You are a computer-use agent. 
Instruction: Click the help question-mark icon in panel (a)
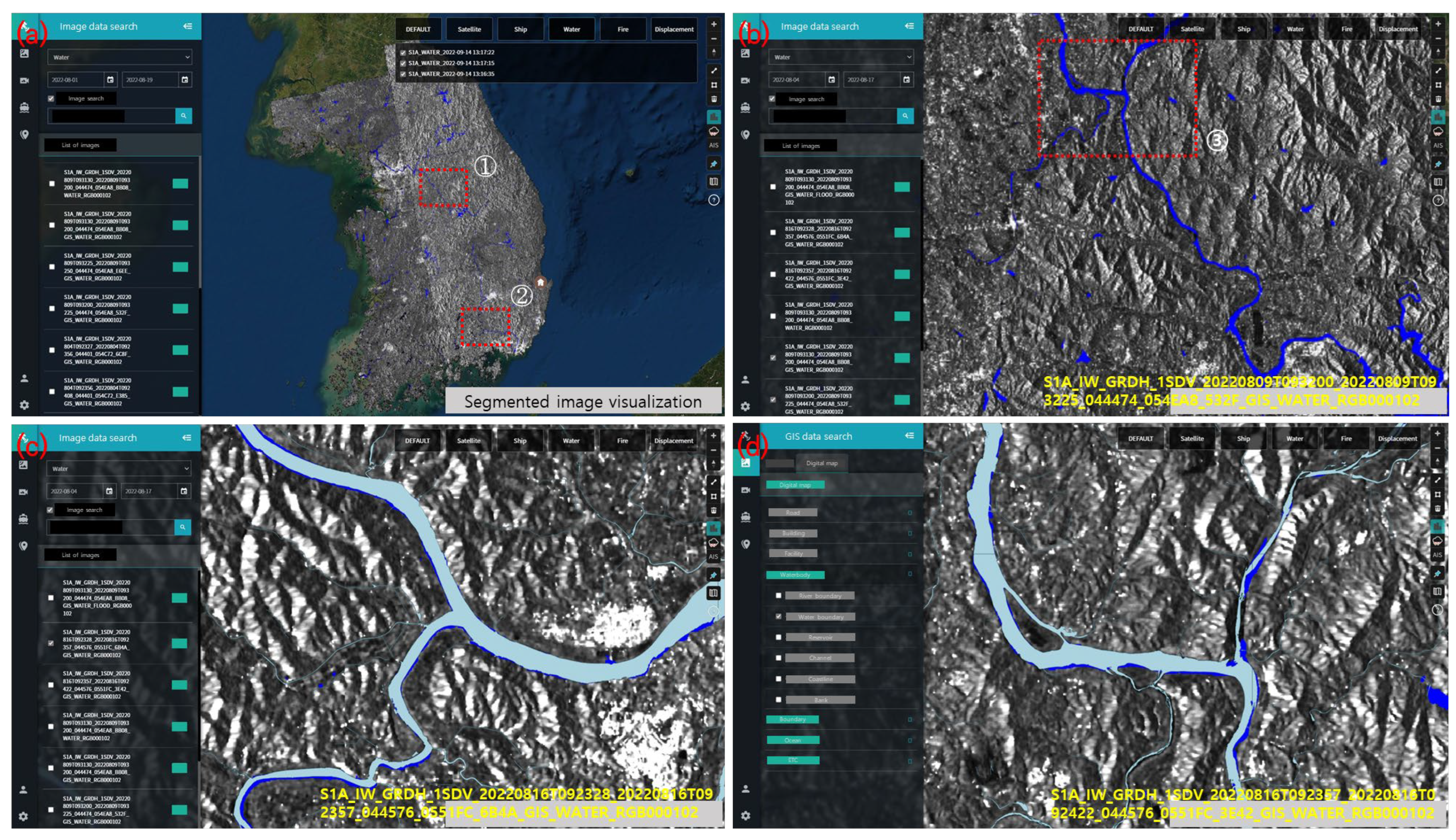713,200
